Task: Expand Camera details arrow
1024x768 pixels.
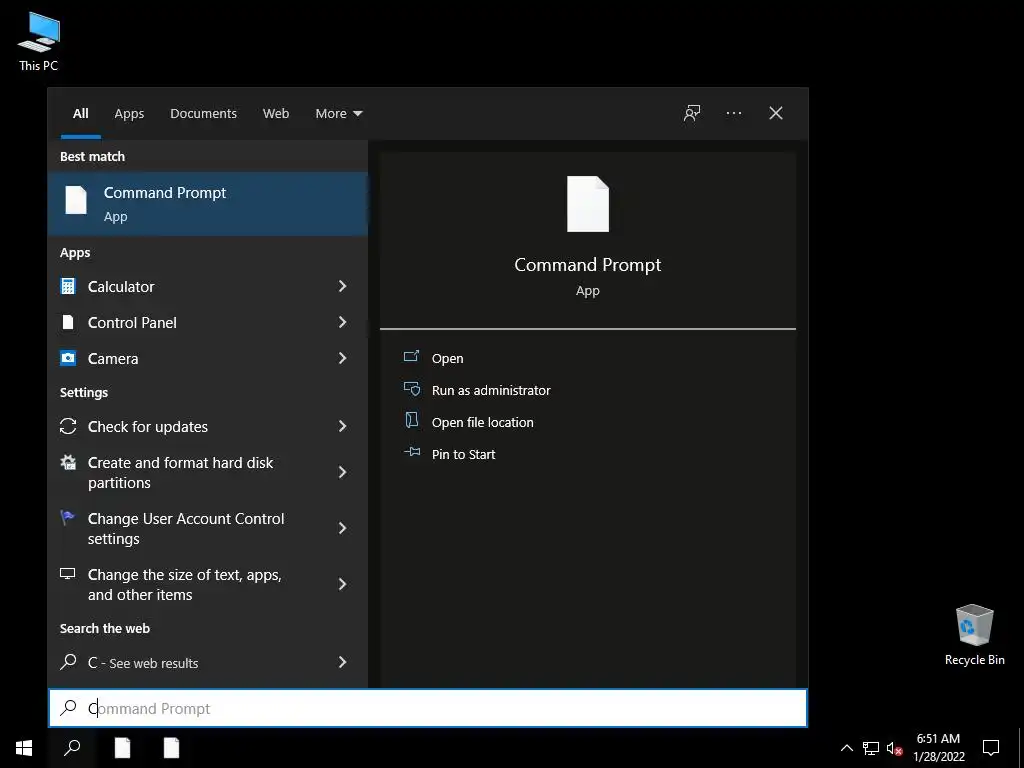Action: pyautogui.click(x=342, y=358)
